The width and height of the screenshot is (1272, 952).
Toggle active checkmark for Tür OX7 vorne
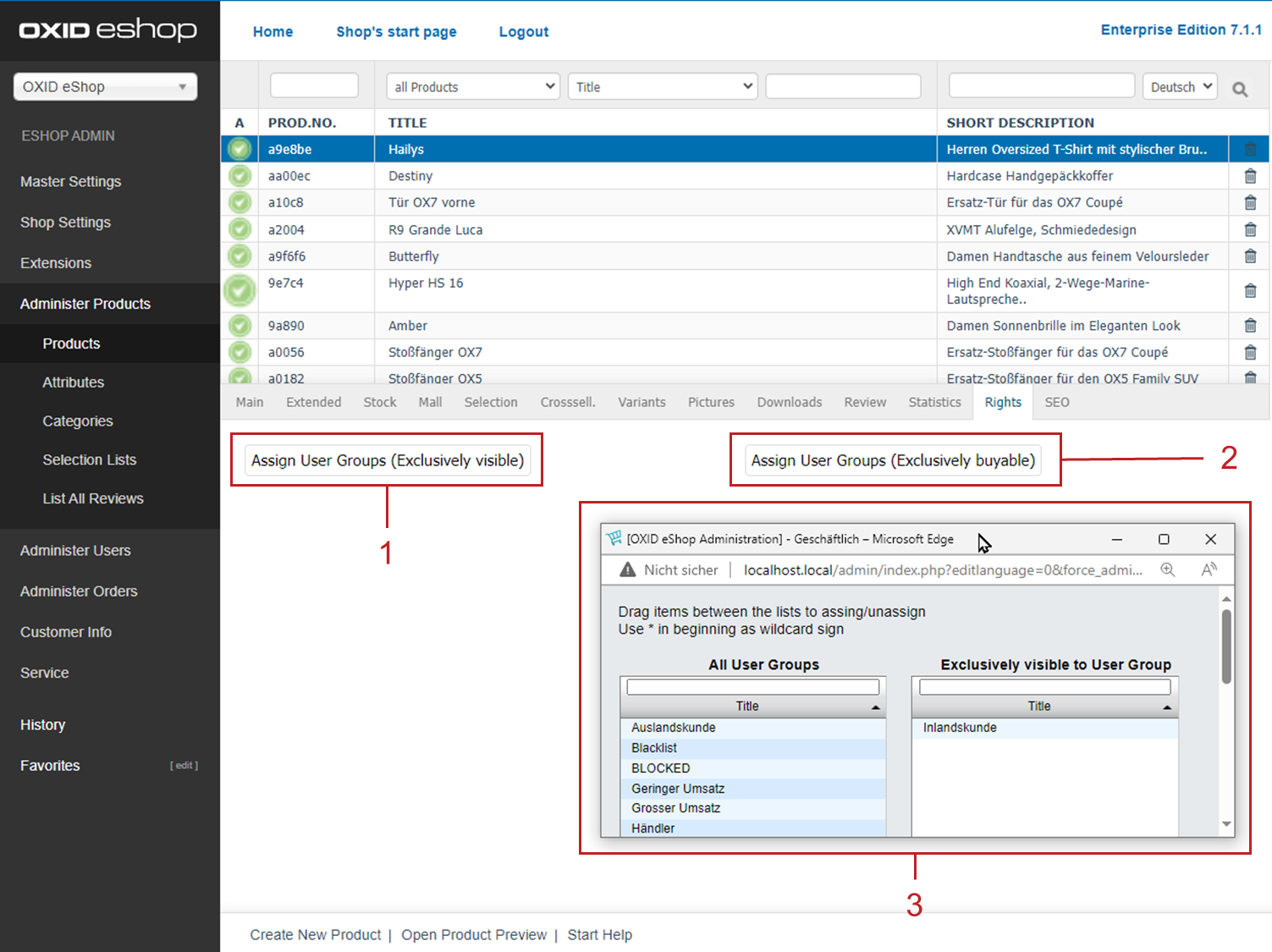coord(240,203)
